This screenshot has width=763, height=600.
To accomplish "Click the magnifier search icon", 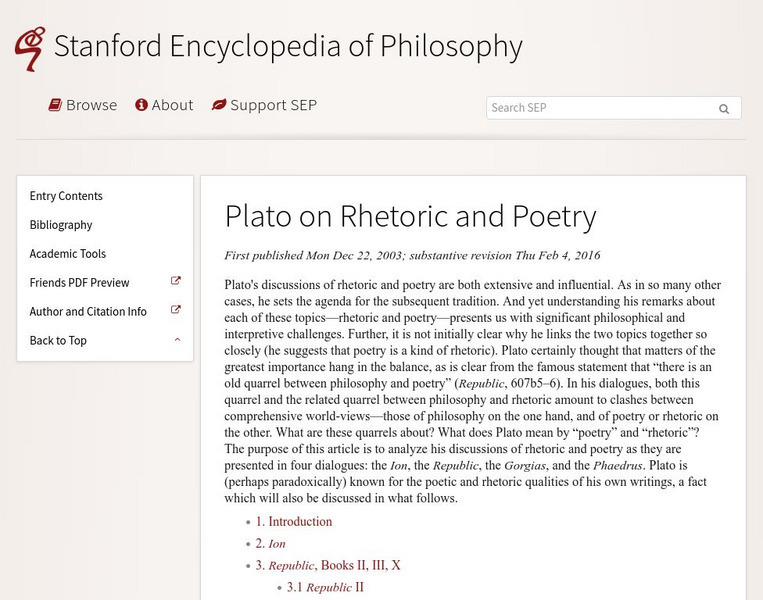I will [724, 108].
